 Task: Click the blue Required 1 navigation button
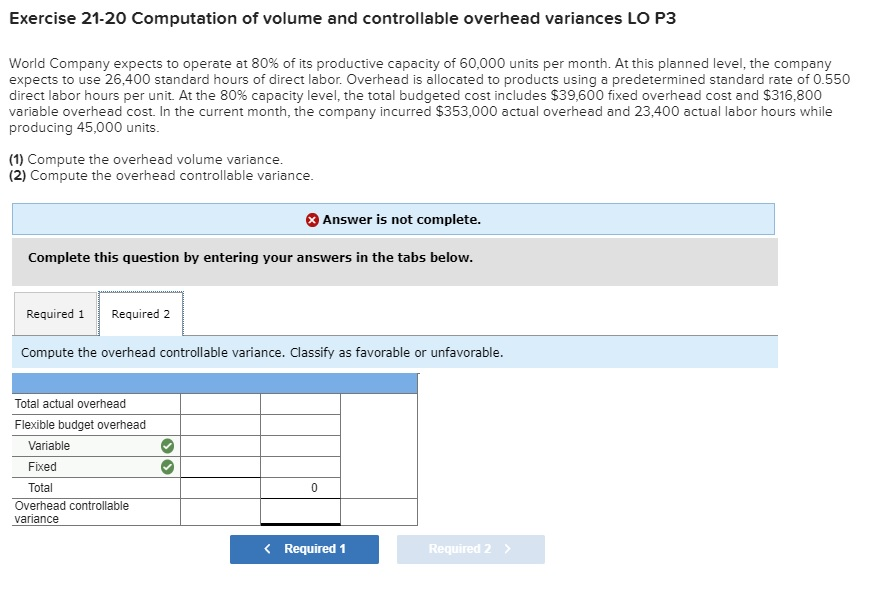(x=304, y=549)
